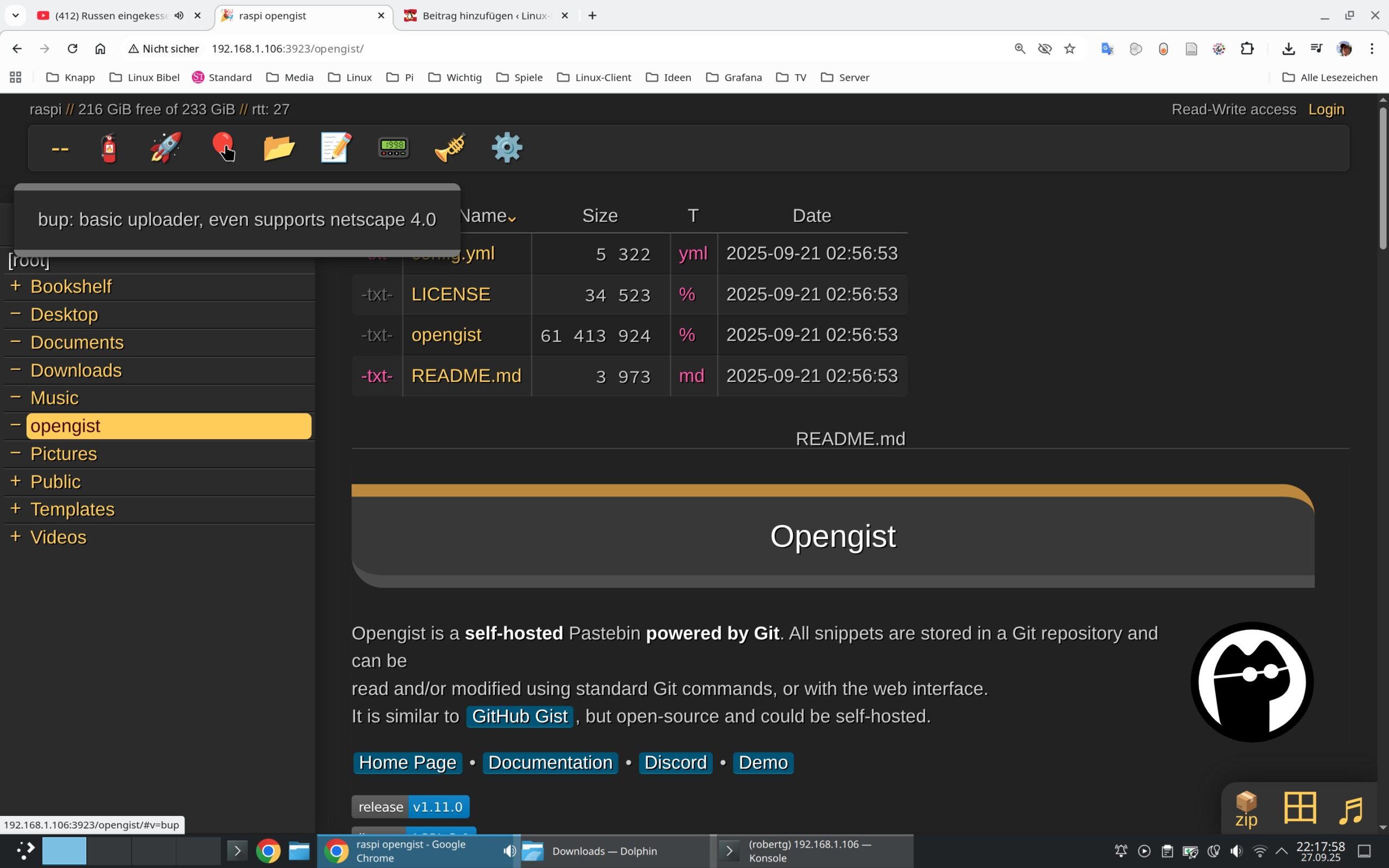1389x868 pixels.
Task: Open the LICENSE file
Action: (x=450, y=294)
